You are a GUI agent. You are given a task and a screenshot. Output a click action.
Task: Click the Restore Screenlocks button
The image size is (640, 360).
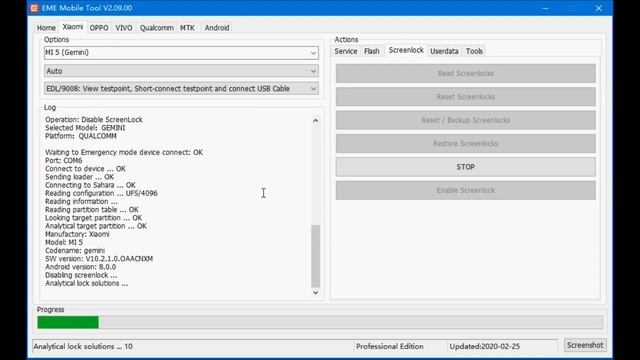click(x=466, y=144)
